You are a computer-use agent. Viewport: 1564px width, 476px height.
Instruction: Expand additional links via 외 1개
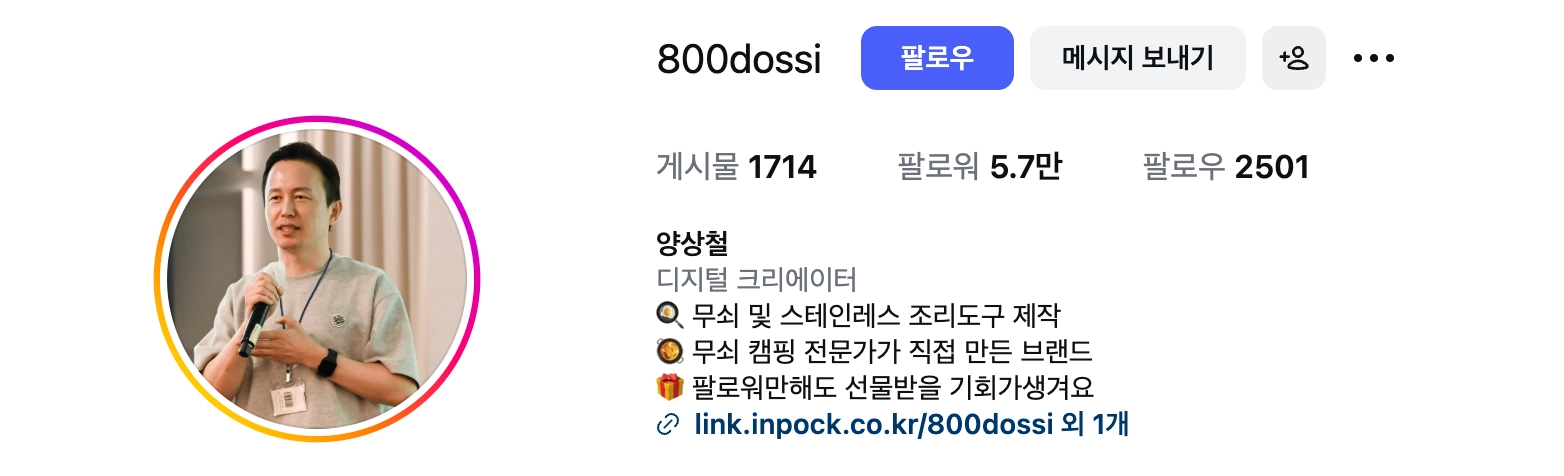[1095, 424]
